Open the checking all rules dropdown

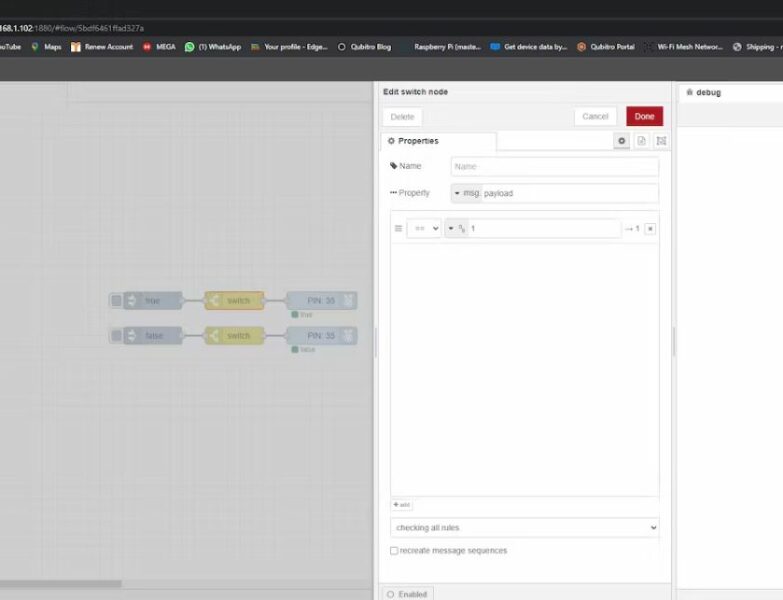coord(524,527)
